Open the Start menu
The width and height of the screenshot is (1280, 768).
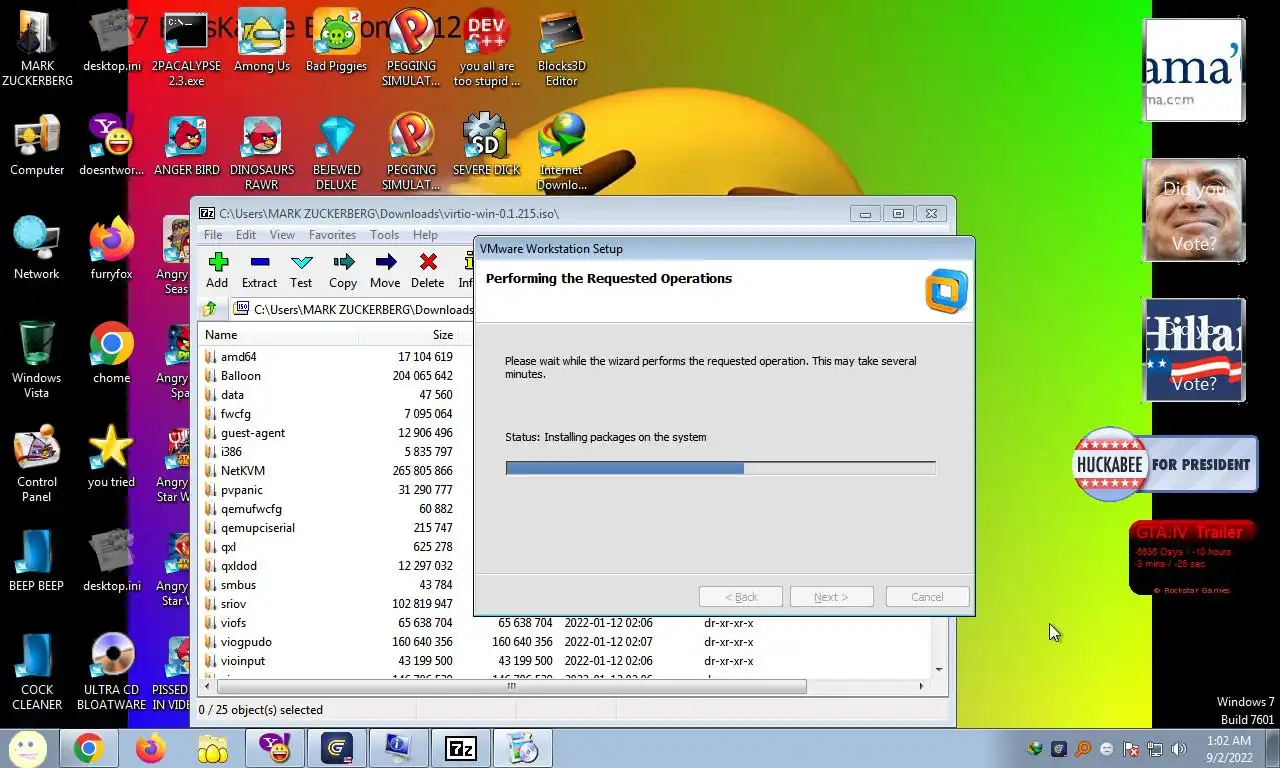coord(27,748)
